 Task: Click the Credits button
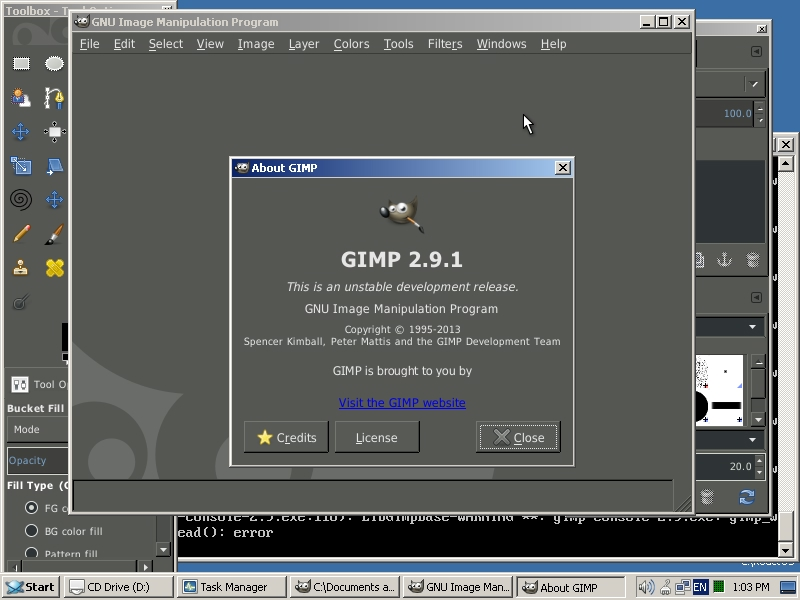[x=286, y=437]
